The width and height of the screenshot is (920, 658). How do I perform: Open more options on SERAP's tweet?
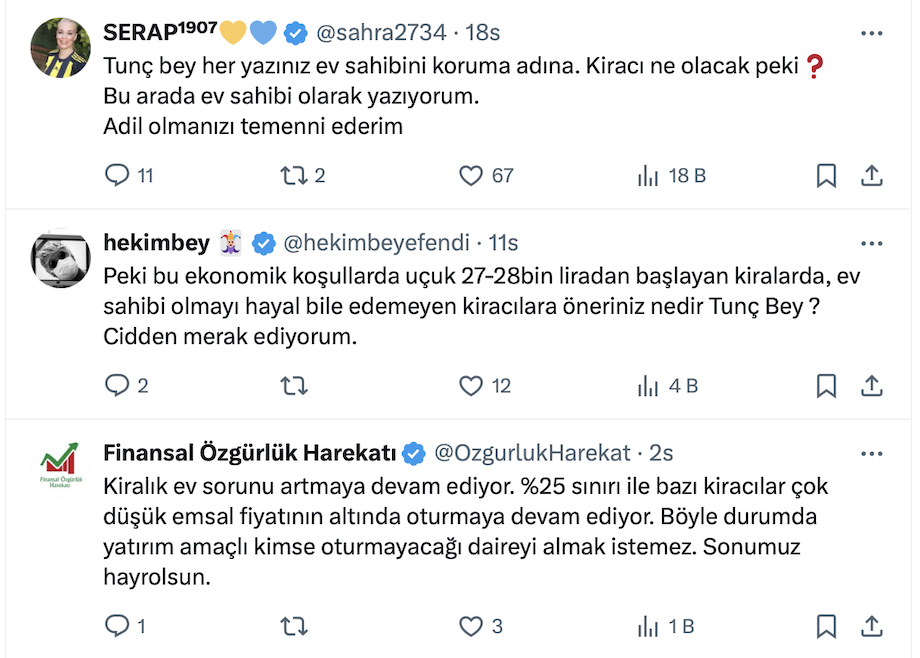point(872,33)
